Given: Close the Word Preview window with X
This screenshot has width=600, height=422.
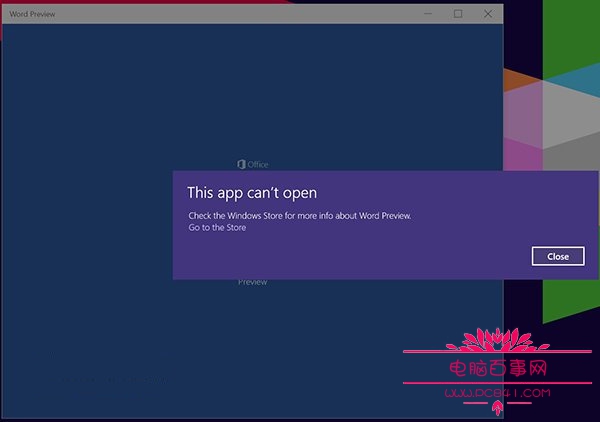Looking at the screenshot, I should pyautogui.click(x=488, y=14).
